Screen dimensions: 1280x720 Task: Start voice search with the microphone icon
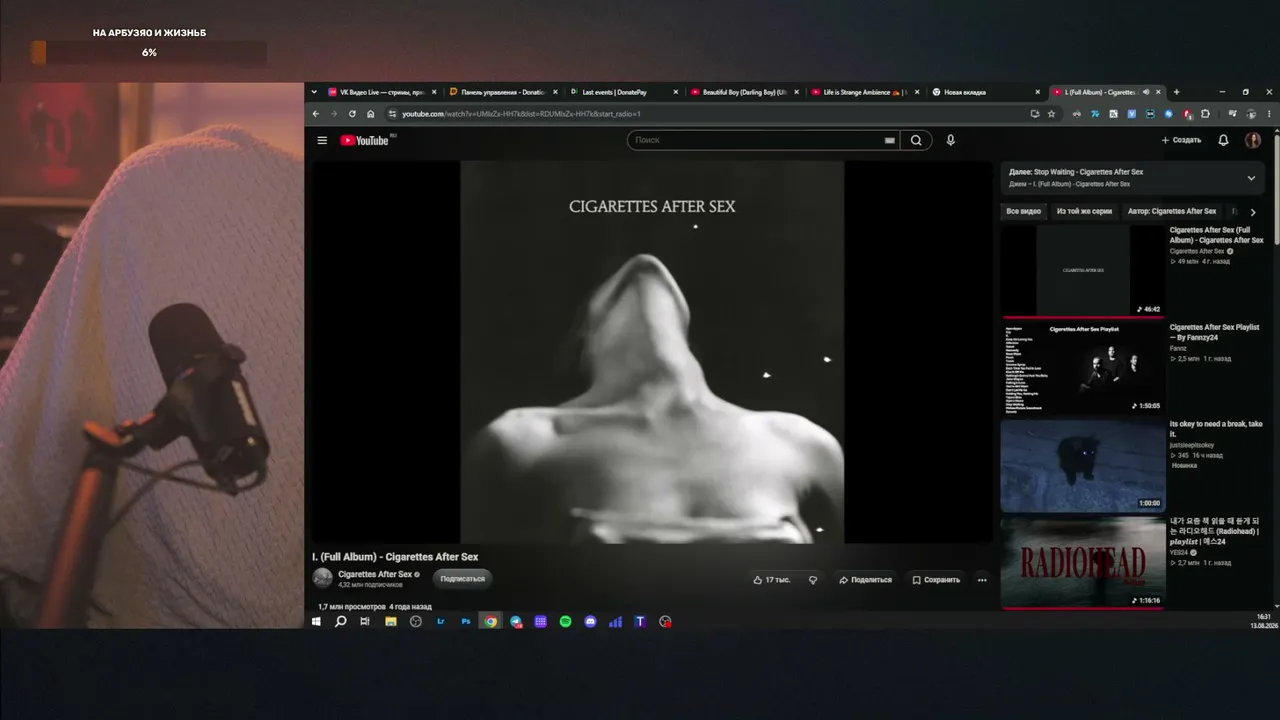tap(950, 141)
